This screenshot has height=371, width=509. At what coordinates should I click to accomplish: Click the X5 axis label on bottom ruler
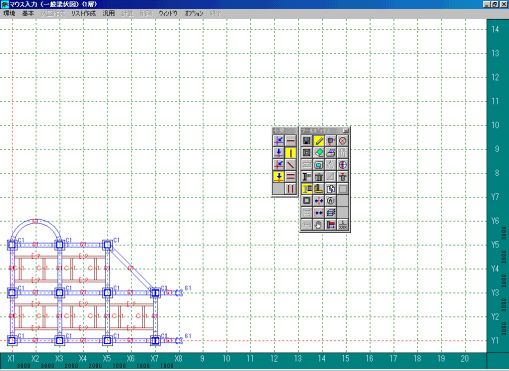(107, 358)
